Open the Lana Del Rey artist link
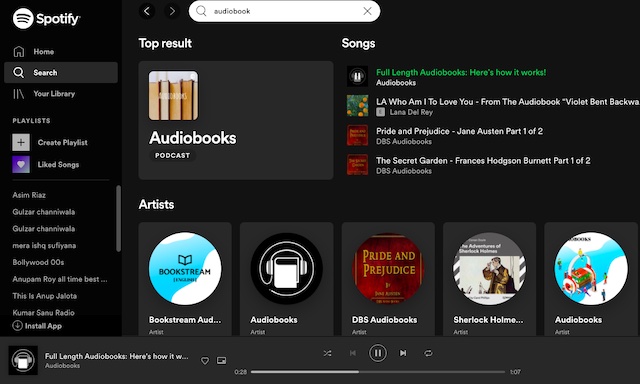 point(411,112)
